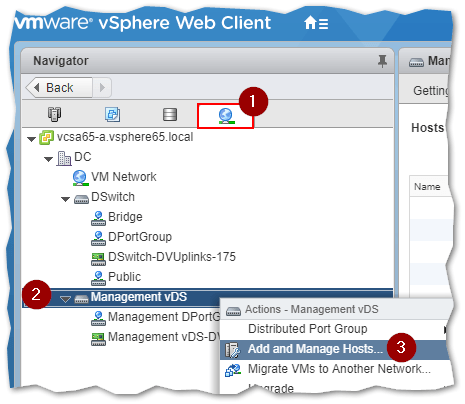Image resolution: width=465 pixels, height=404 pixels.
Task: Click Add and Manage Hosts menu icon
Action: [x=232, y=350]
